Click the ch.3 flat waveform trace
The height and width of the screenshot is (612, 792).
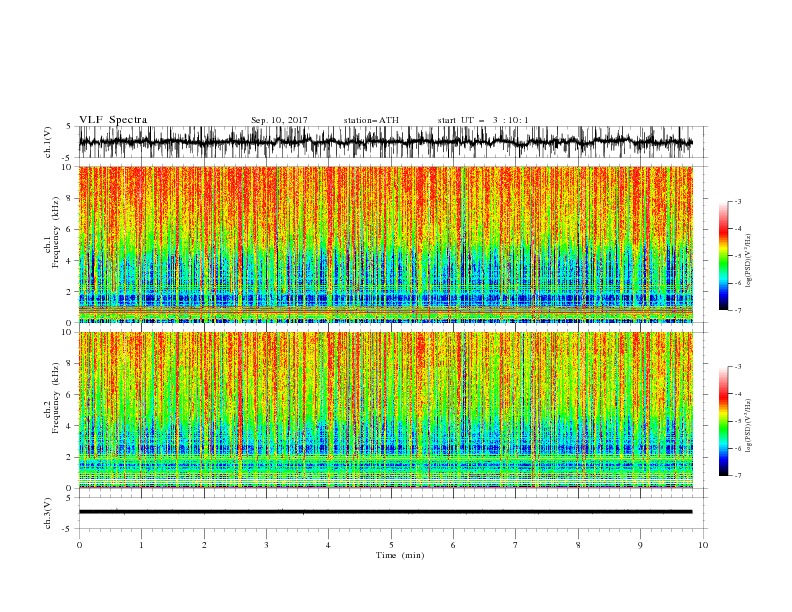[385, 512]
